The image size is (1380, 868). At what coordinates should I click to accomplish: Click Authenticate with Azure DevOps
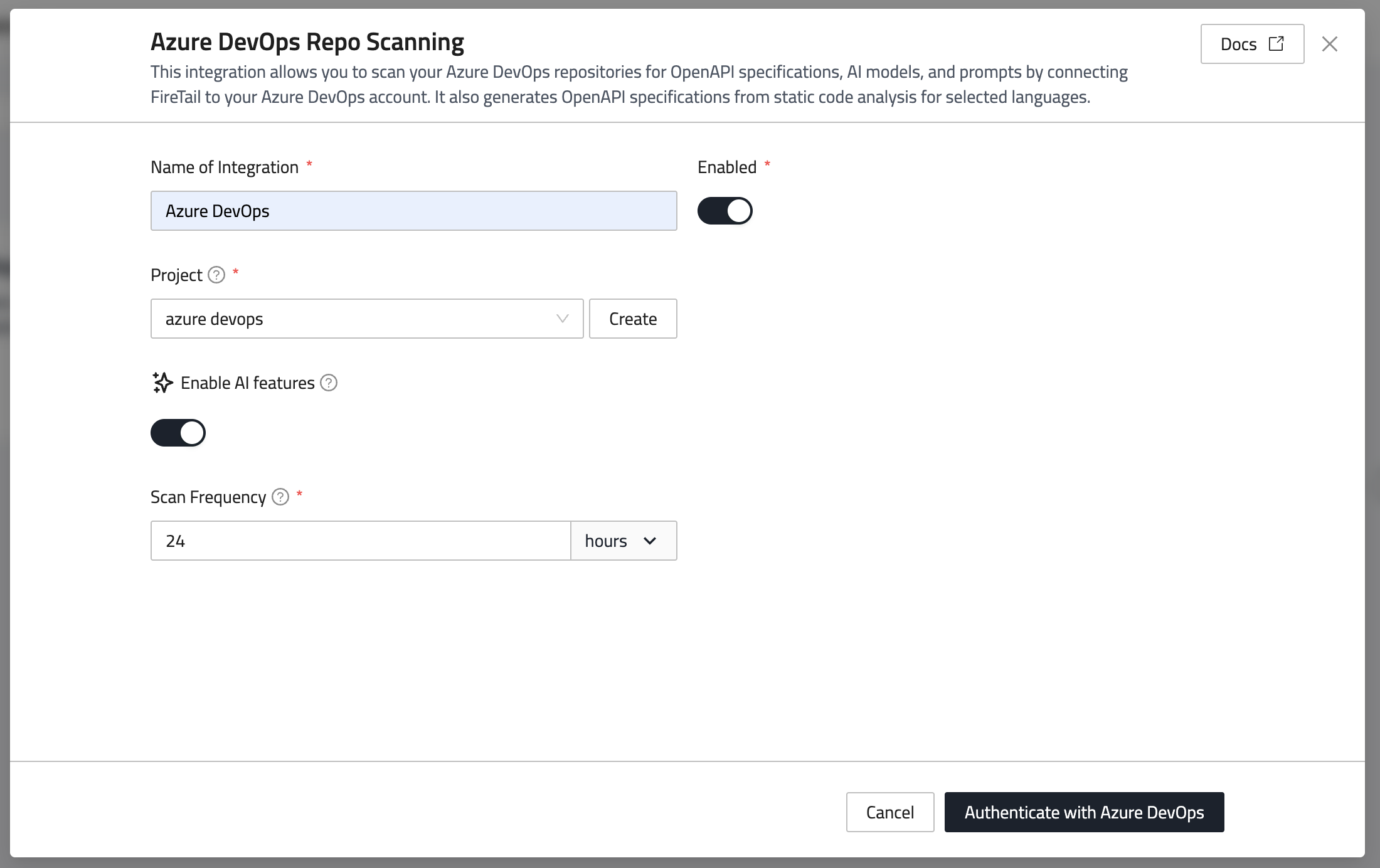[1084, 812]
